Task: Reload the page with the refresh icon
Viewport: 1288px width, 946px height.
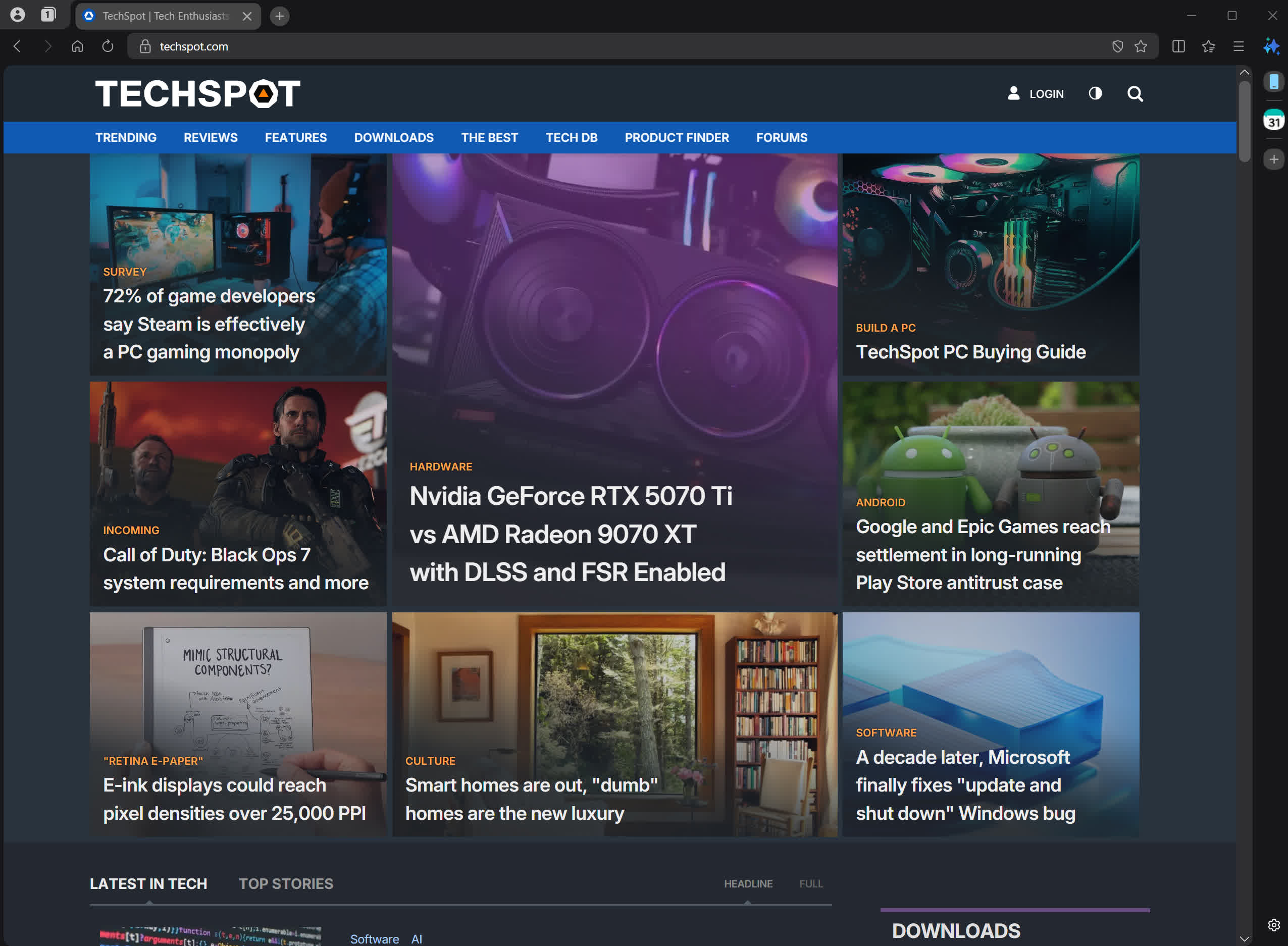Action: [108, 46]
